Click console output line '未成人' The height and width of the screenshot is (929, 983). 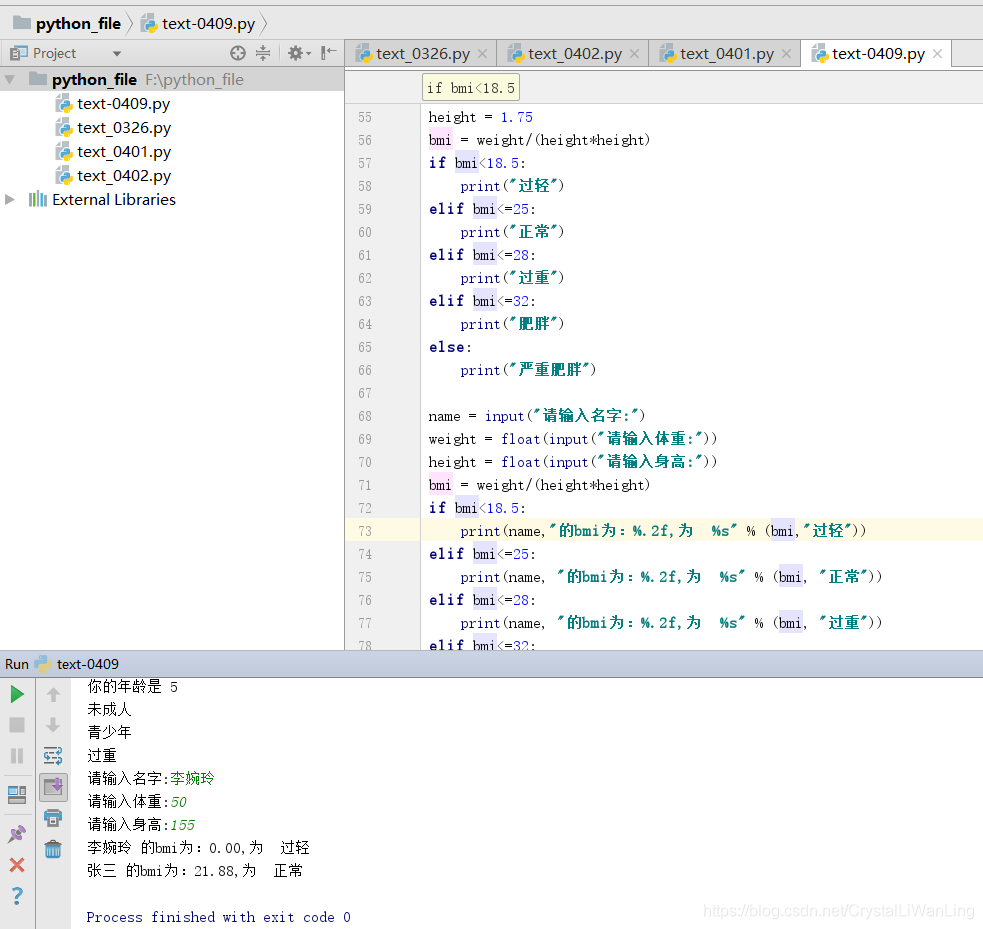[109, 710]
